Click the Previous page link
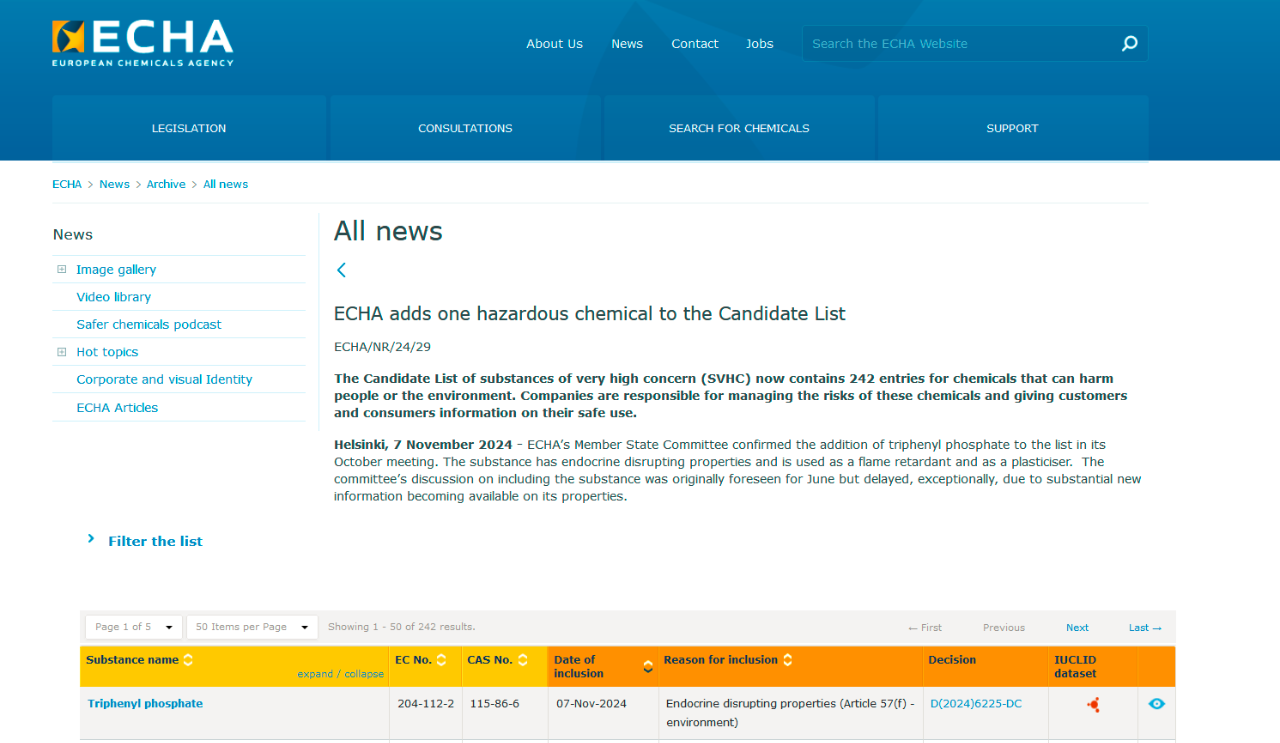This screenshot has height=743, width=1280. coord(1004,628)
